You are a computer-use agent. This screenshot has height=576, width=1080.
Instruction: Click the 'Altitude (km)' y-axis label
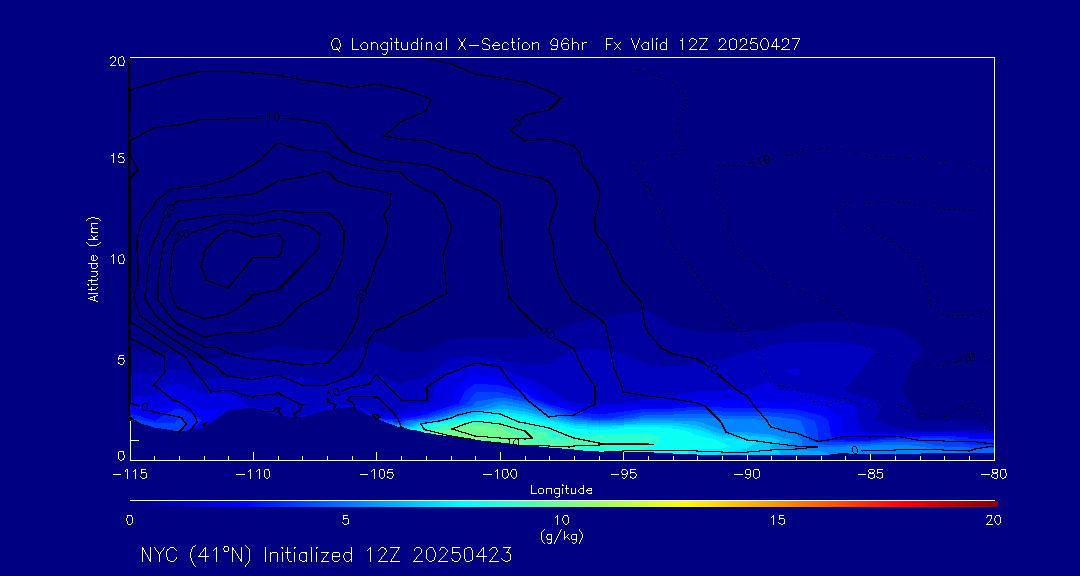[93, 259]
